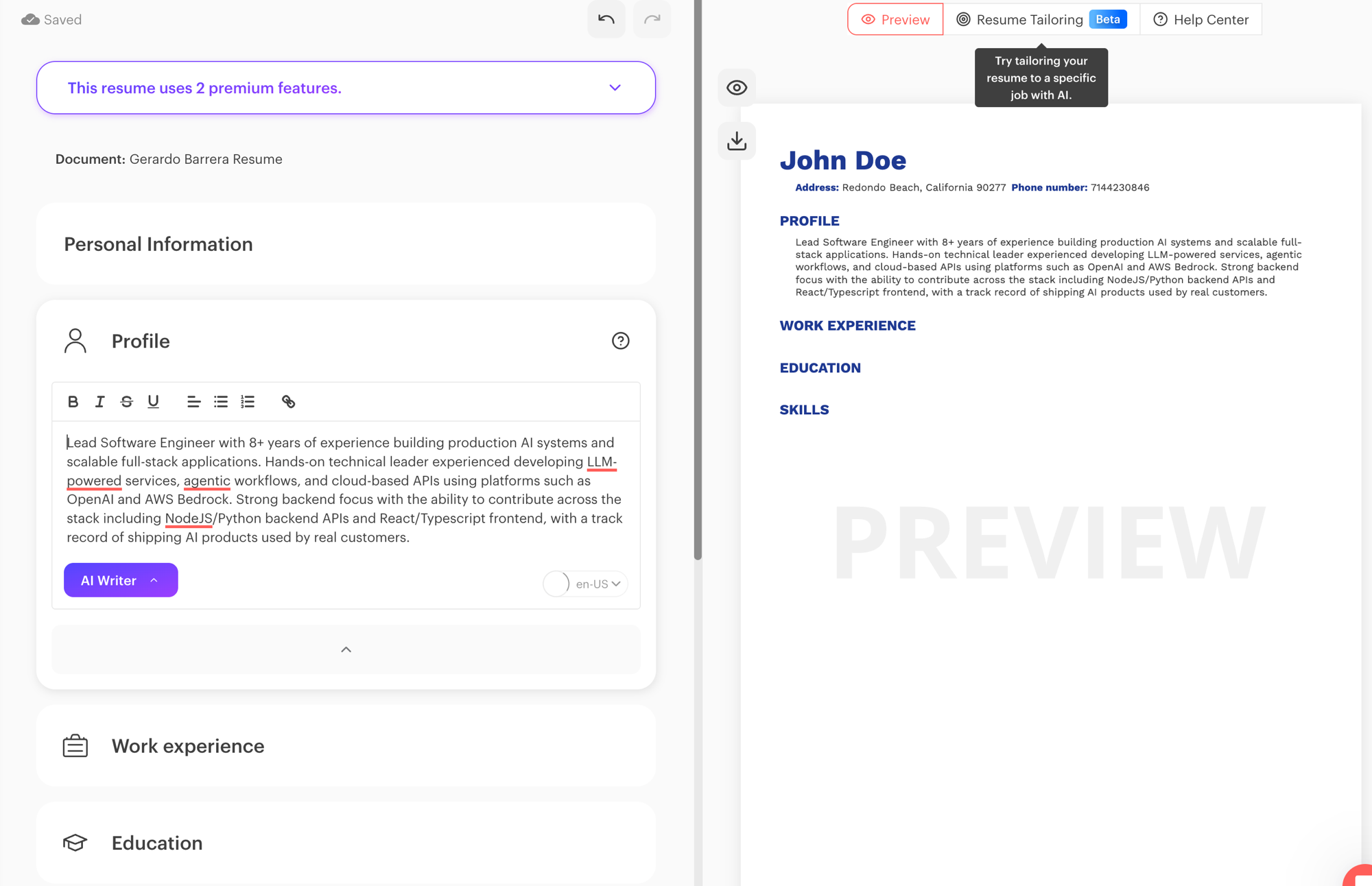The width and height of the screenshot is (1372, 886).
Task: Insert a hyperlink in Profile text
Action: (288, 402)
